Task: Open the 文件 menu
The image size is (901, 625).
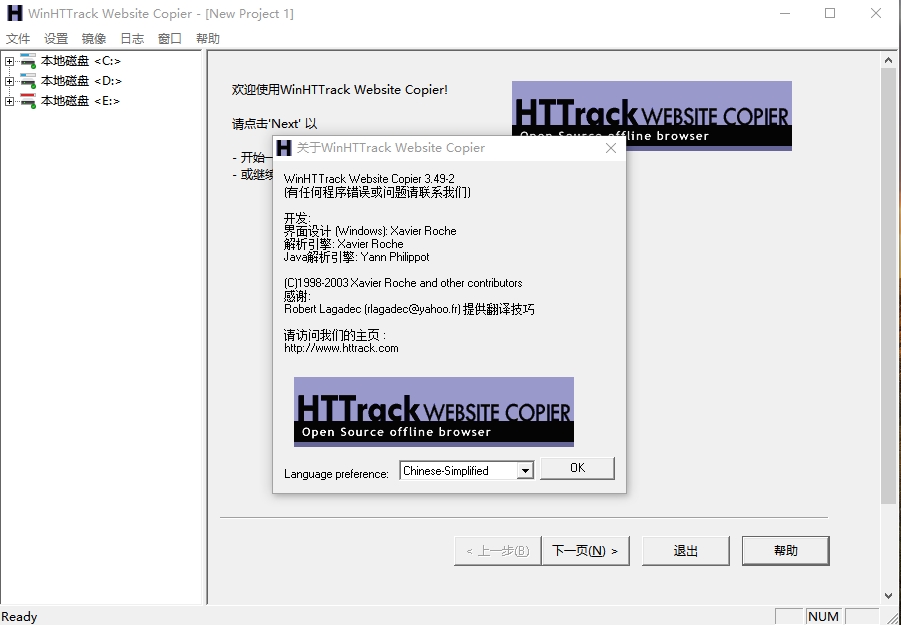Action: pyautogui.click(x=18, y=38)
